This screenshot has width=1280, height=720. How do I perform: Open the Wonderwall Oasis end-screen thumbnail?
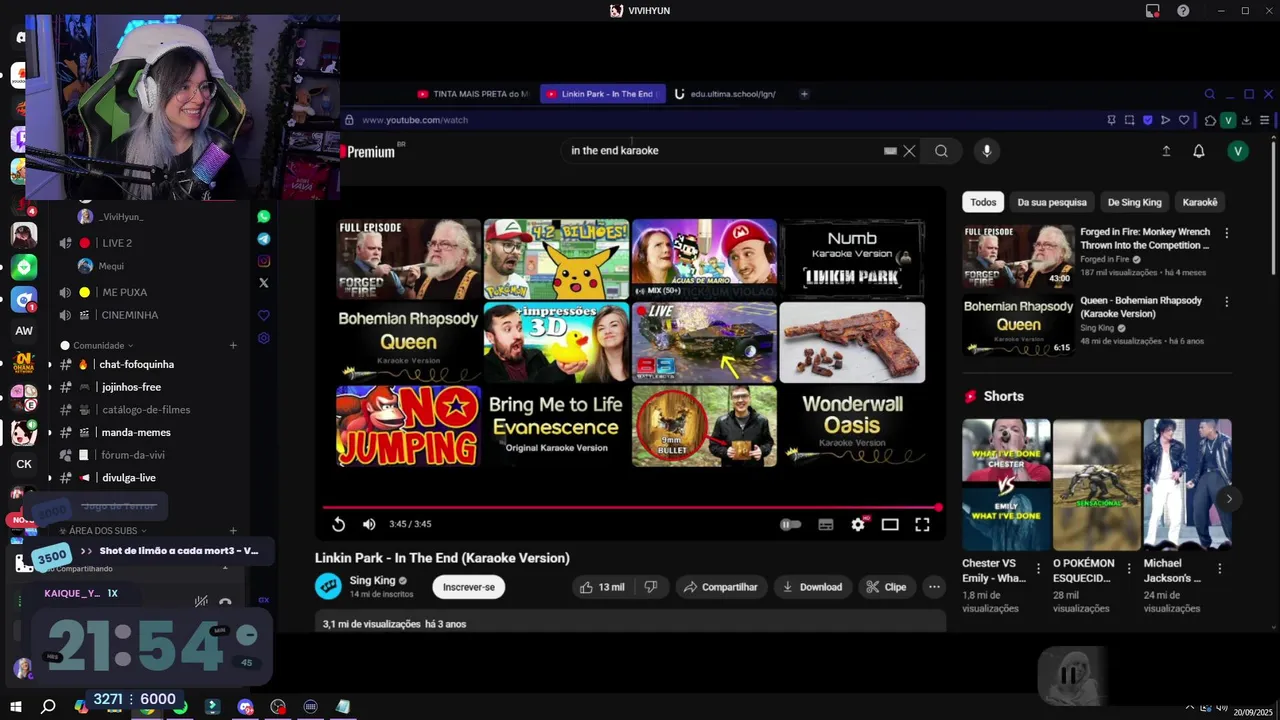[852, 426]
